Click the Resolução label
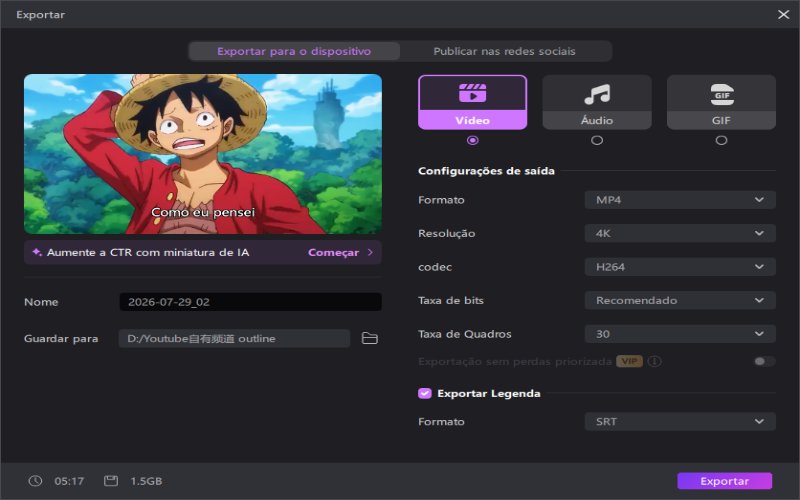This screenshot has height=500, width=800. pyautogui.click(x=446, y=234)
